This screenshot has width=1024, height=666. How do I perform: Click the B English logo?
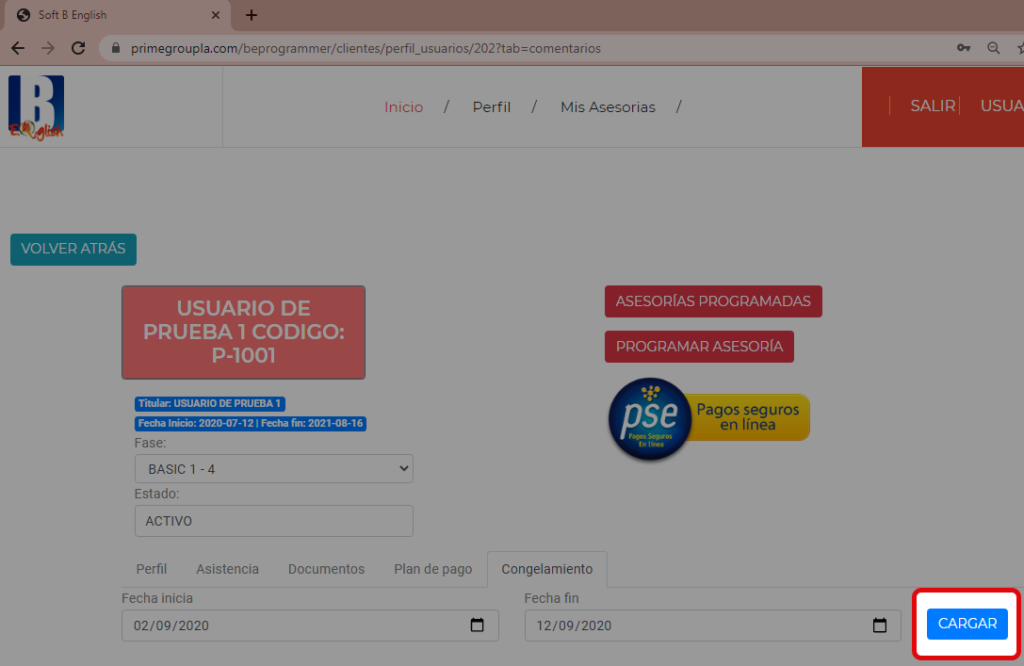pos(36,107)
